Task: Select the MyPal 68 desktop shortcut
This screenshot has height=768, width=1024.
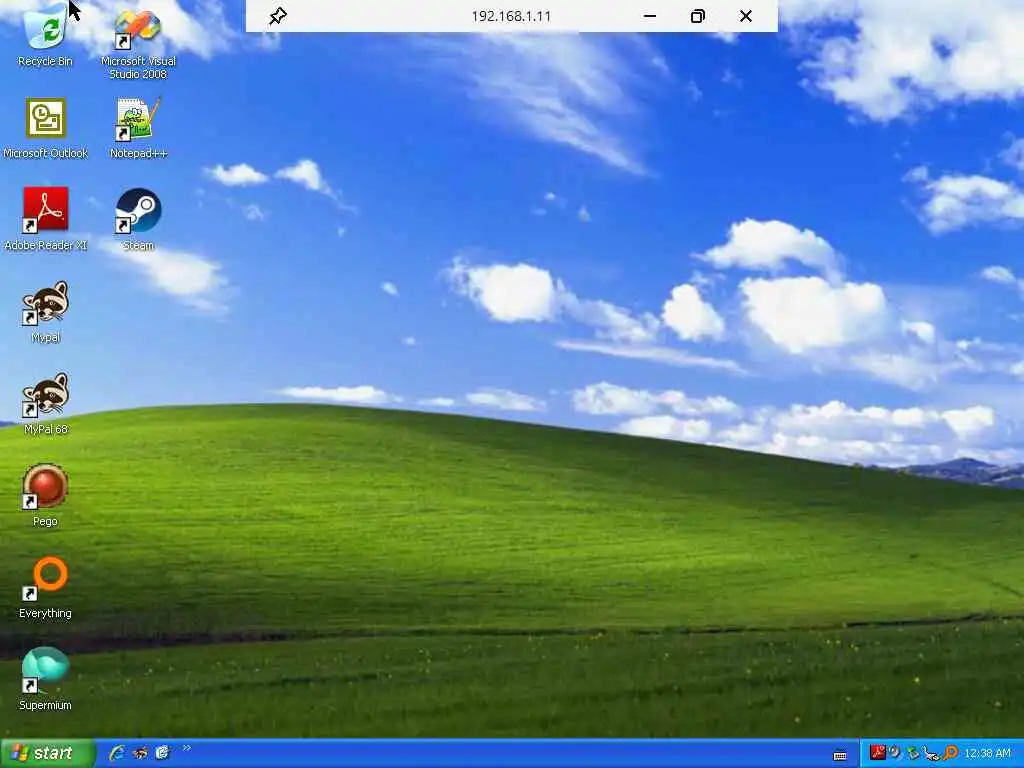Action: coord(45,404)
